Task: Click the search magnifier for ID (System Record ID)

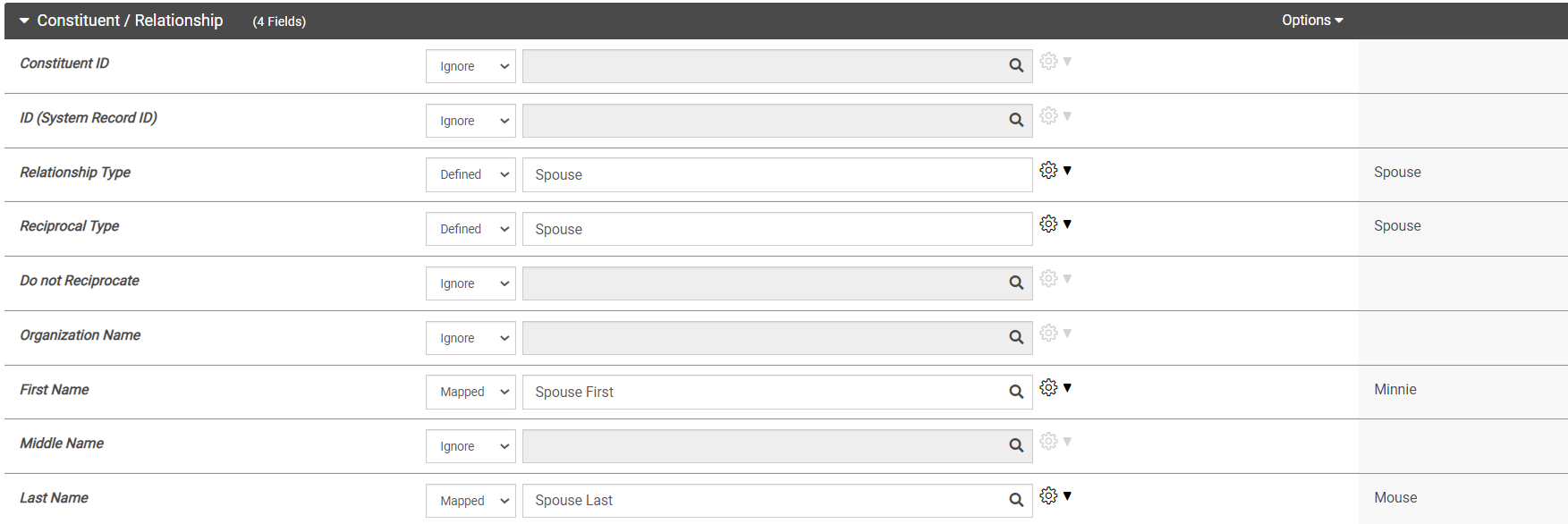Action: 1016,120
